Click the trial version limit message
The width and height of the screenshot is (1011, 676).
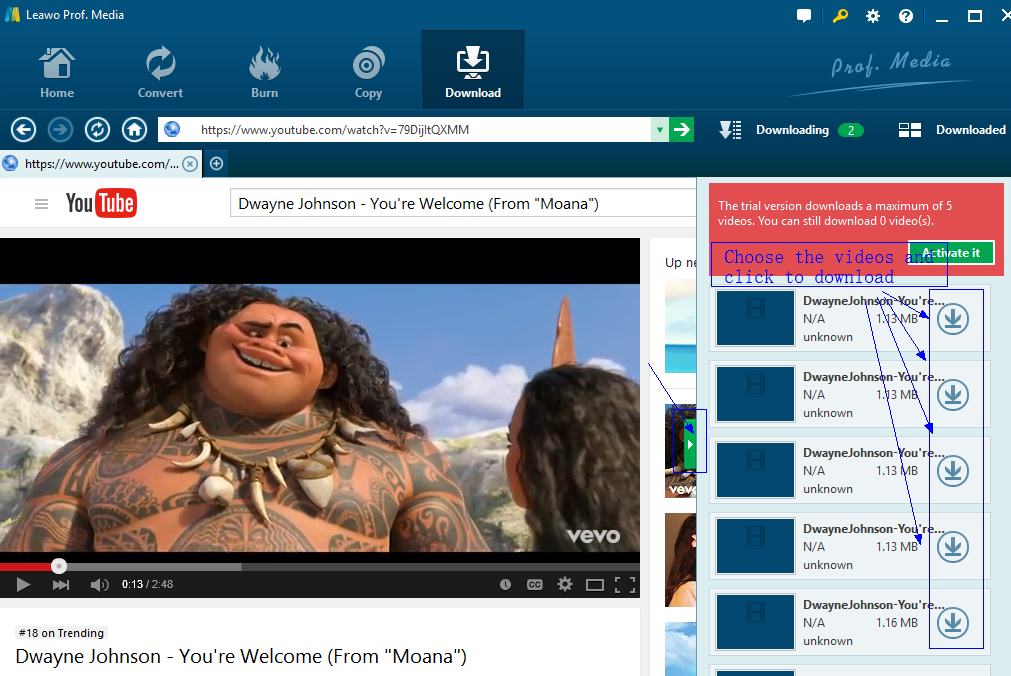coord(835,213)
